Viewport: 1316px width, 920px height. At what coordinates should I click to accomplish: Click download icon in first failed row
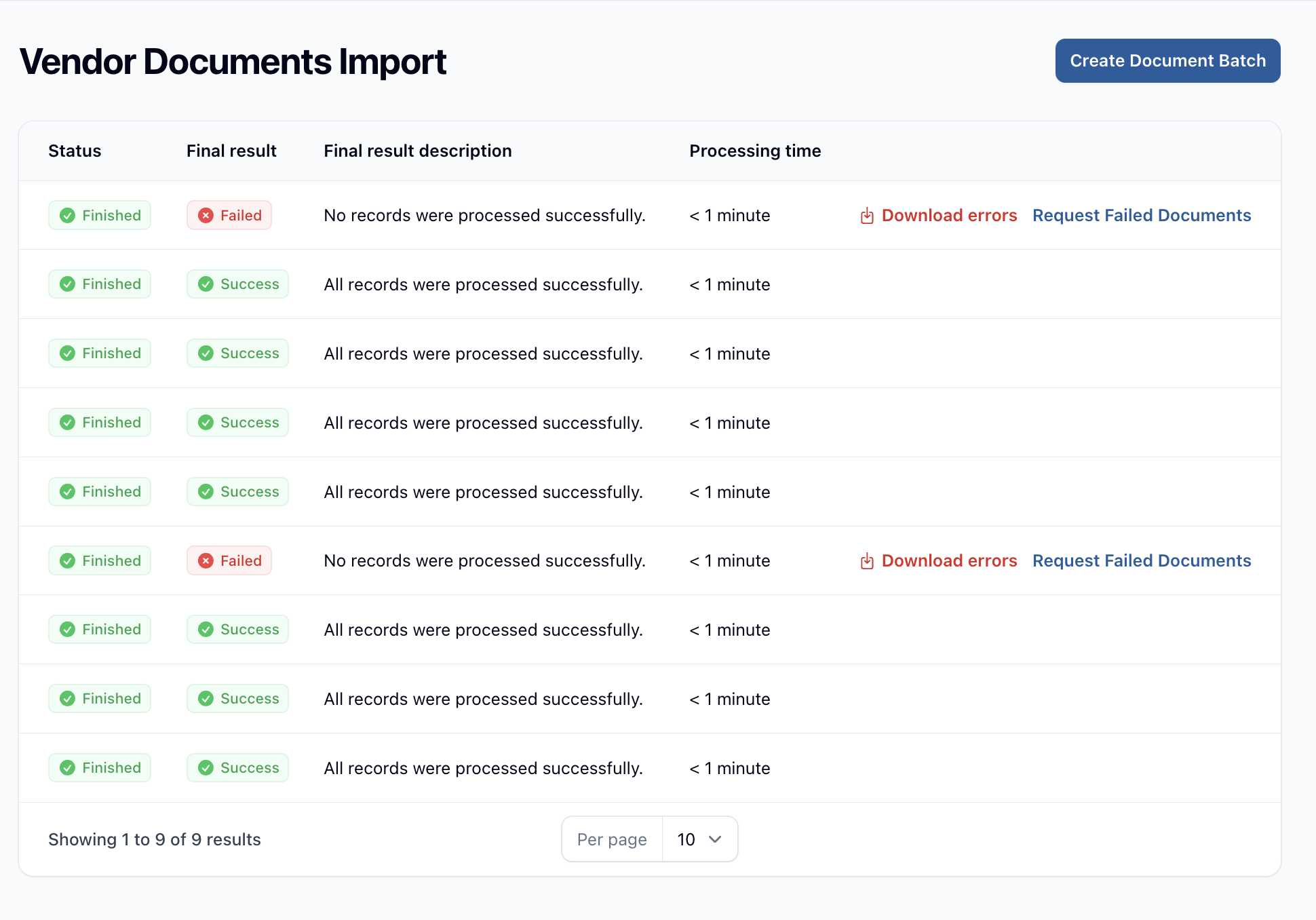tap(867, 216)
